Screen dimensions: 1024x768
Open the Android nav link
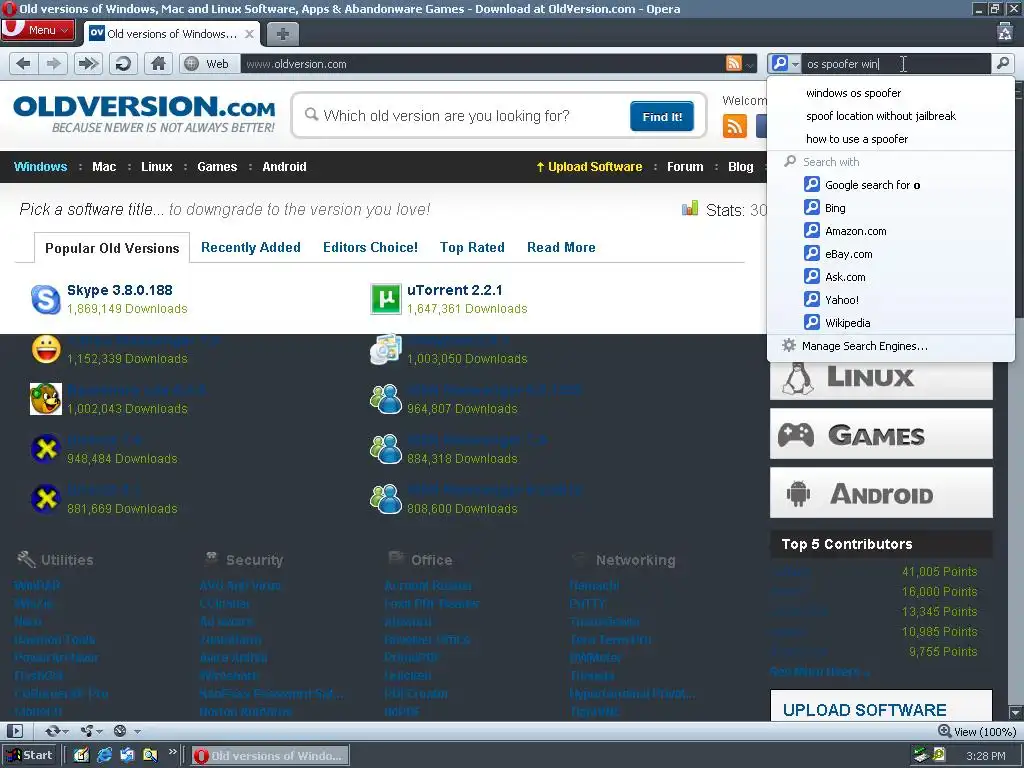[284, 167]
